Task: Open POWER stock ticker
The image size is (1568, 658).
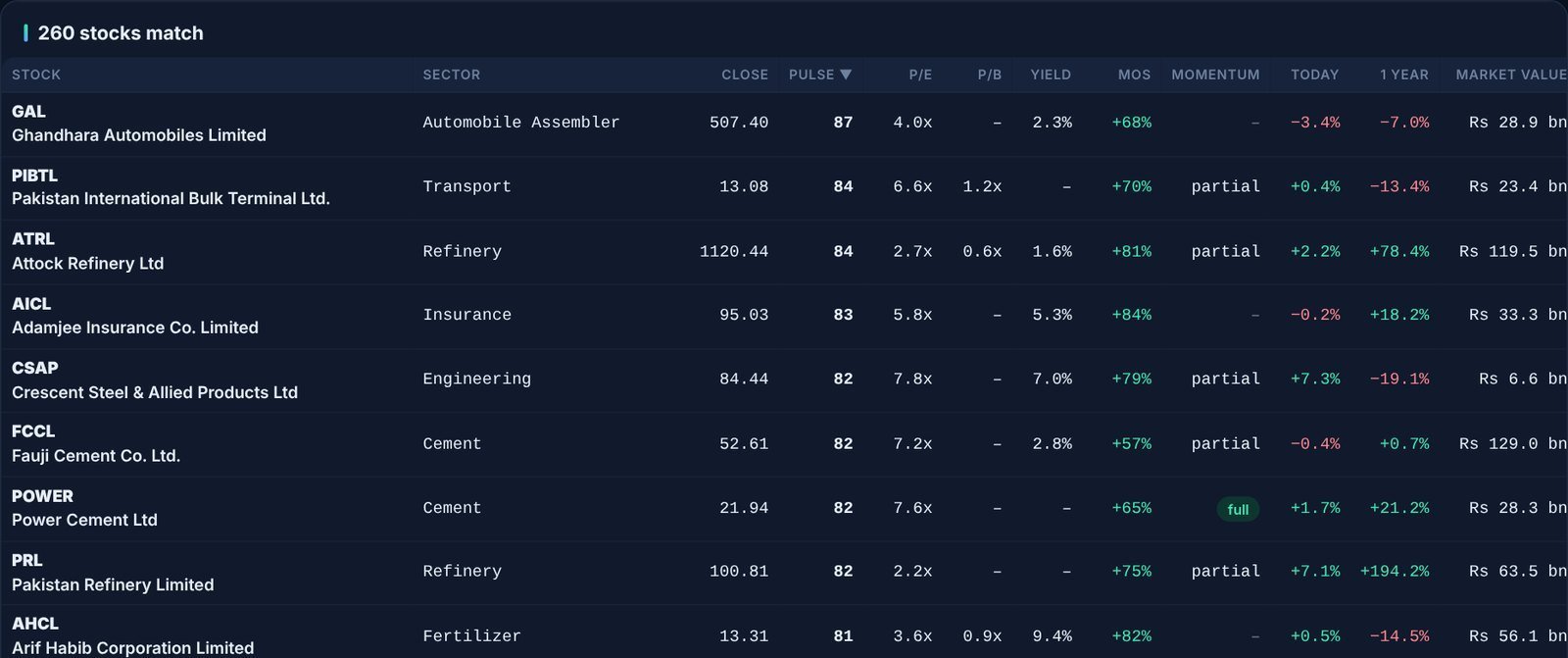Action: 42,496
